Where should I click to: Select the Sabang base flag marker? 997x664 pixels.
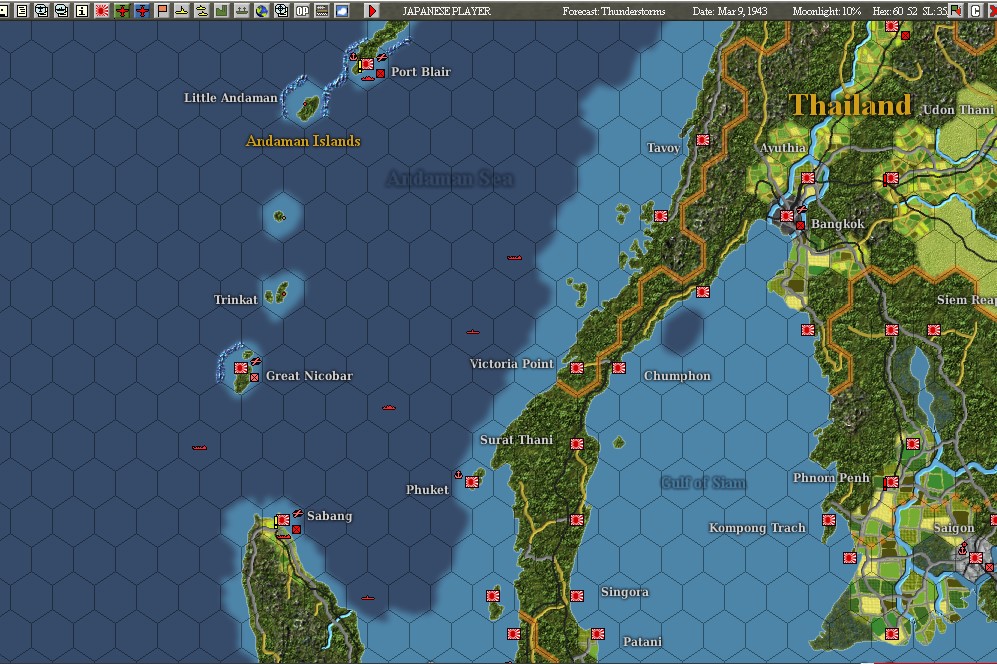[x=283, y=520]
